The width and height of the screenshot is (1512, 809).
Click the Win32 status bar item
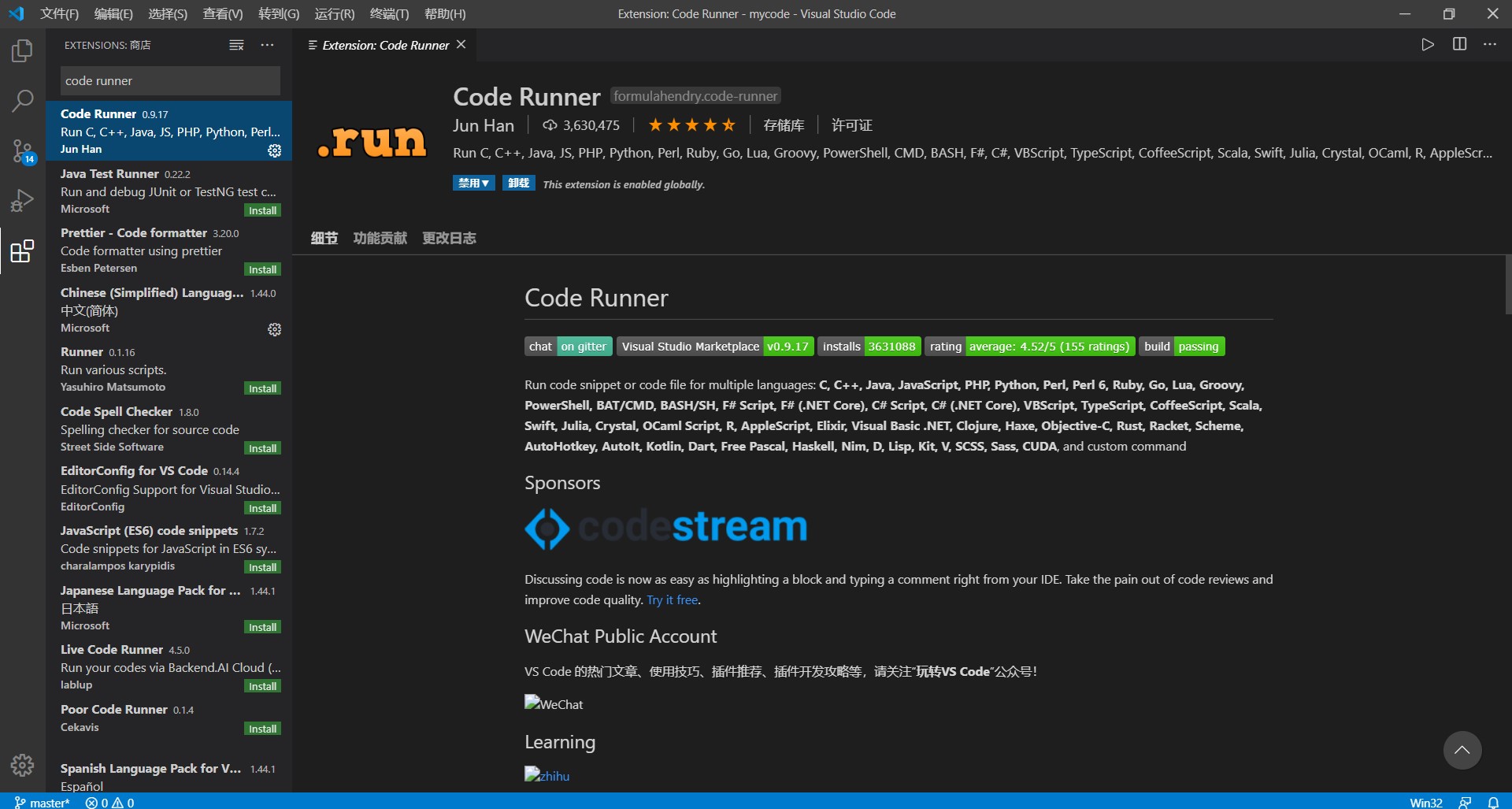(1426, 803)
